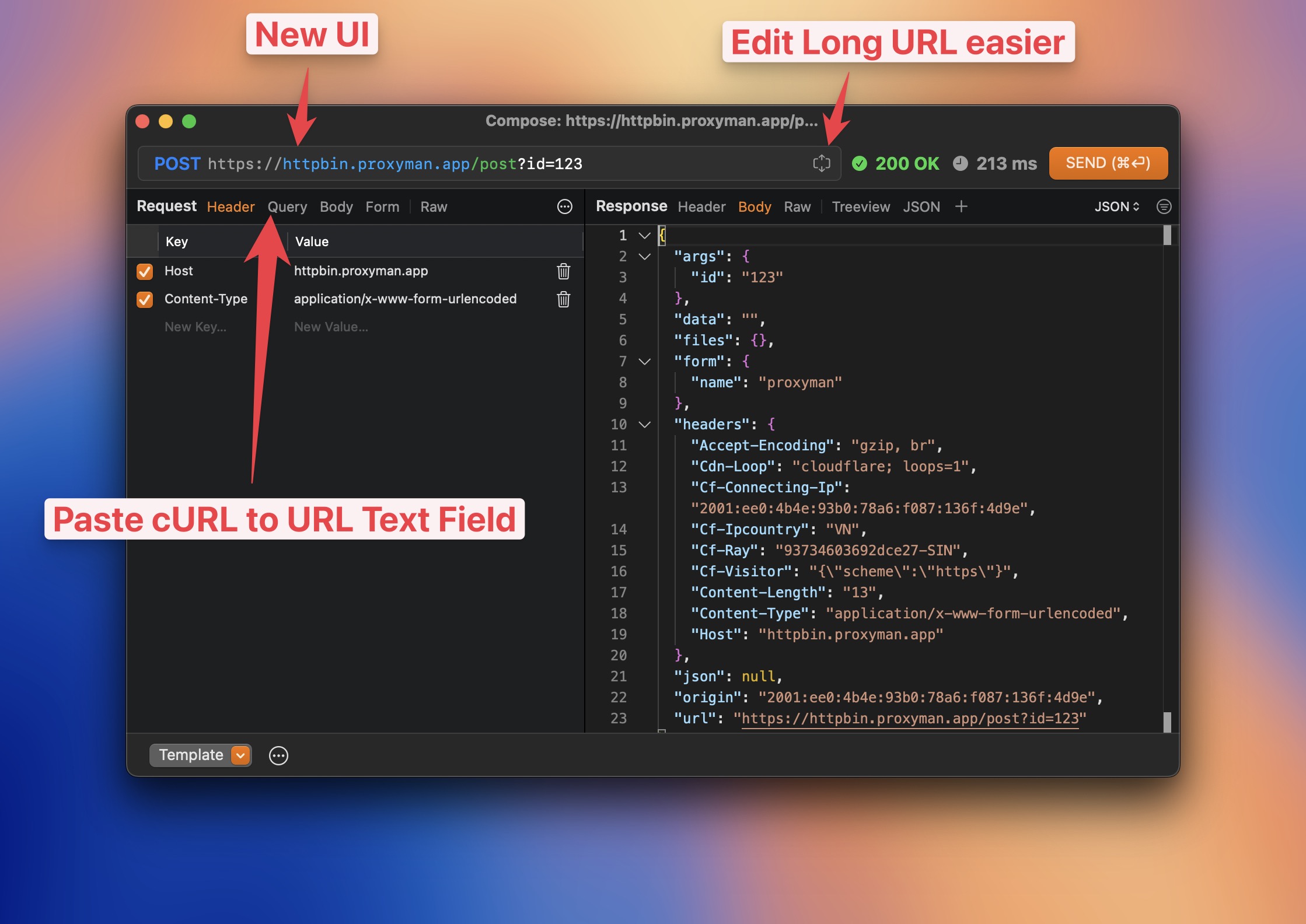The width and height of the screenshot is (1306, 924).
Task: Click the expand URL editor icon
Action: click(821, 163)
